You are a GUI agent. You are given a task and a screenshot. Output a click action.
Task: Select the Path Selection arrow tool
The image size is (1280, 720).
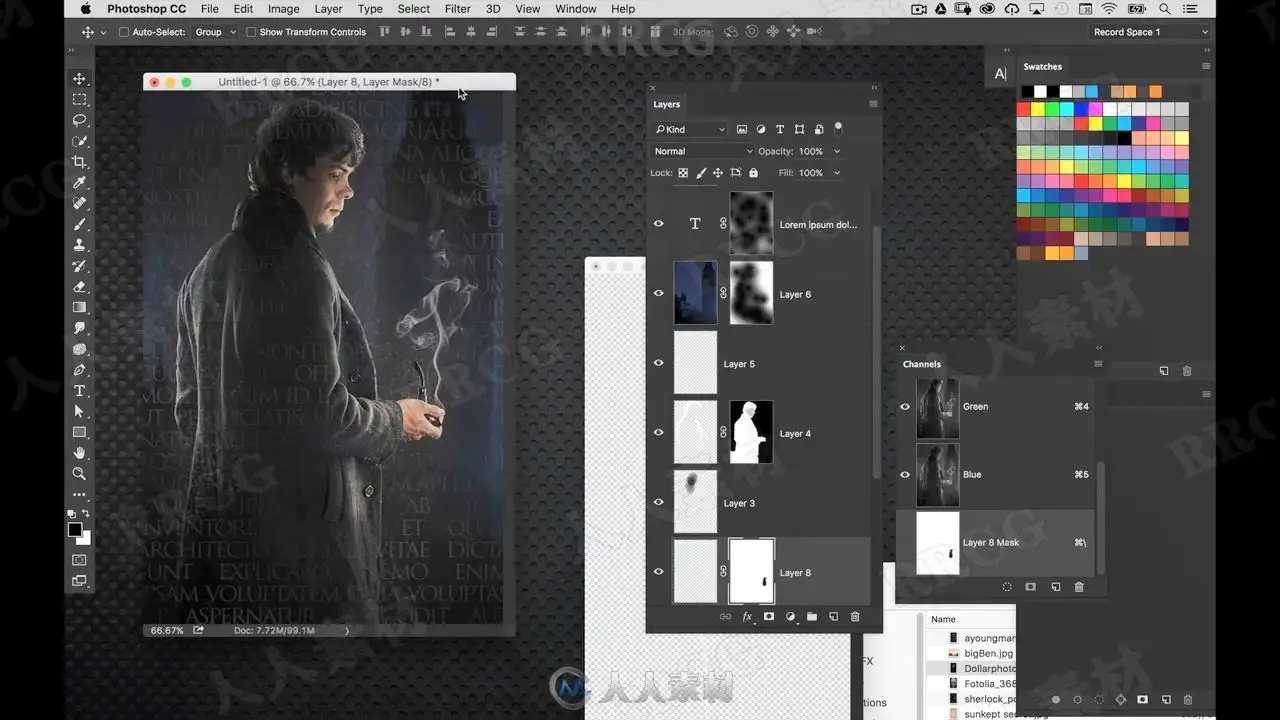click(79, 411)
